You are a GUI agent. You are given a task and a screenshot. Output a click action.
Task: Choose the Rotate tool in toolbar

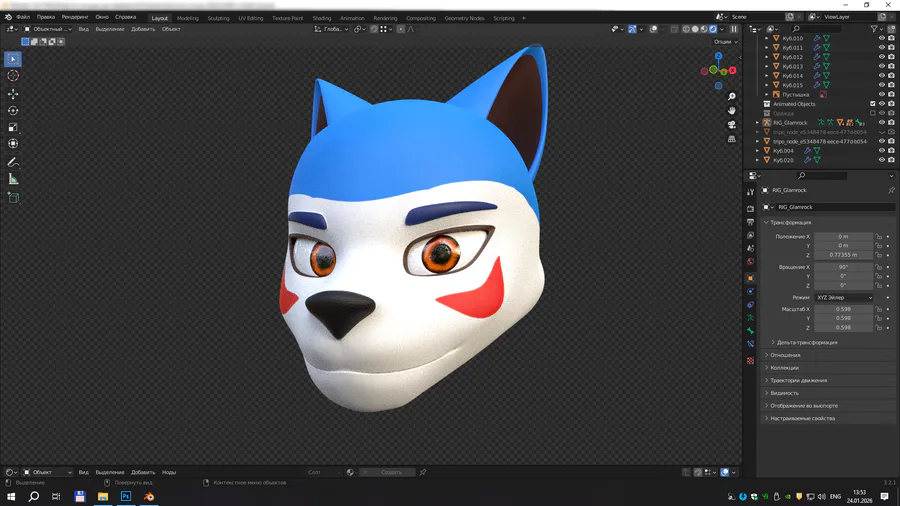click(13, 111)
